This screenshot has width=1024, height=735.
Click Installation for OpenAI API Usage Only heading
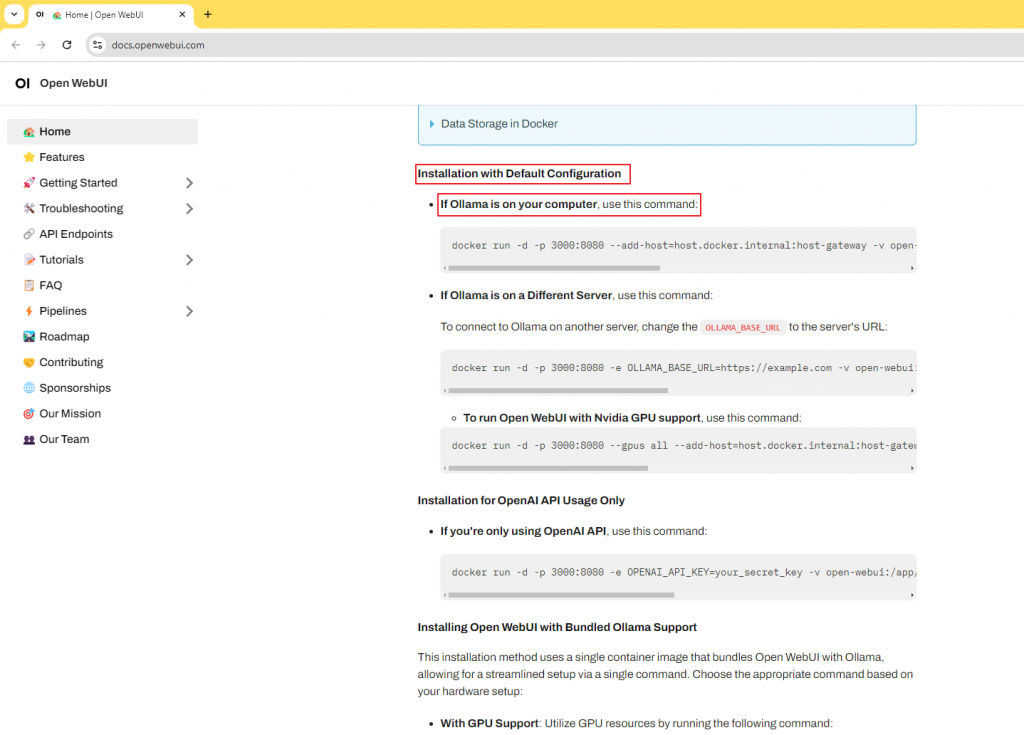point(521,500)
